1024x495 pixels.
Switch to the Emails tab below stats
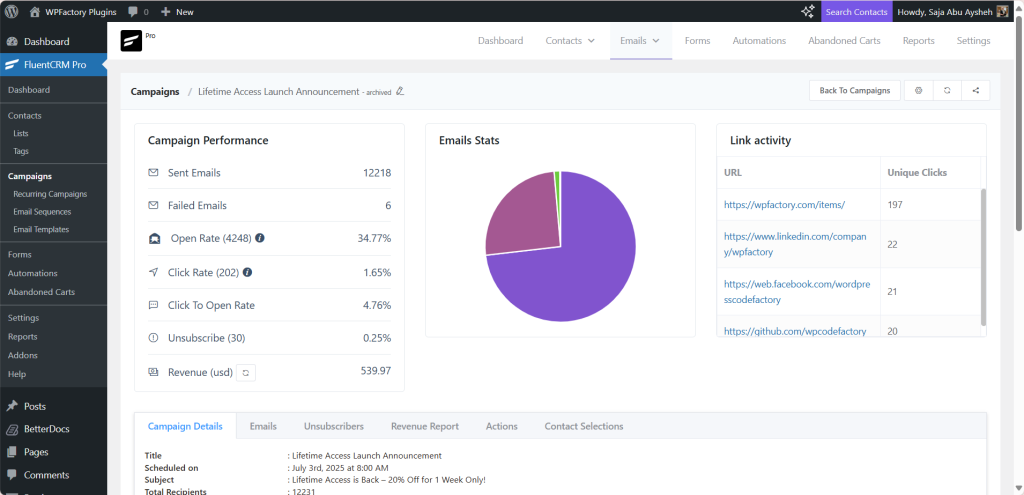(x=263, y=426)
